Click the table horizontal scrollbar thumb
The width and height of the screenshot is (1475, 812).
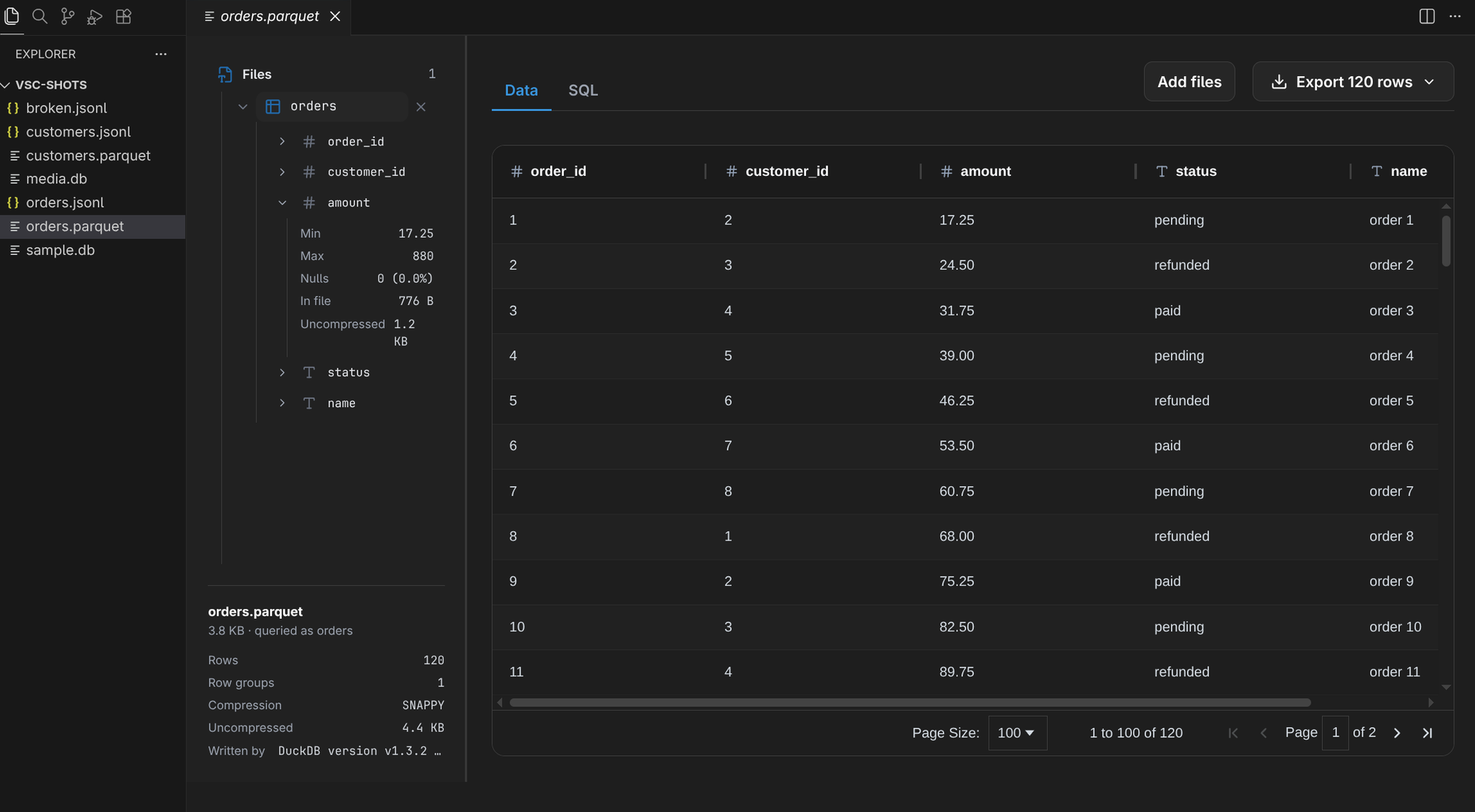click(910, 702)
